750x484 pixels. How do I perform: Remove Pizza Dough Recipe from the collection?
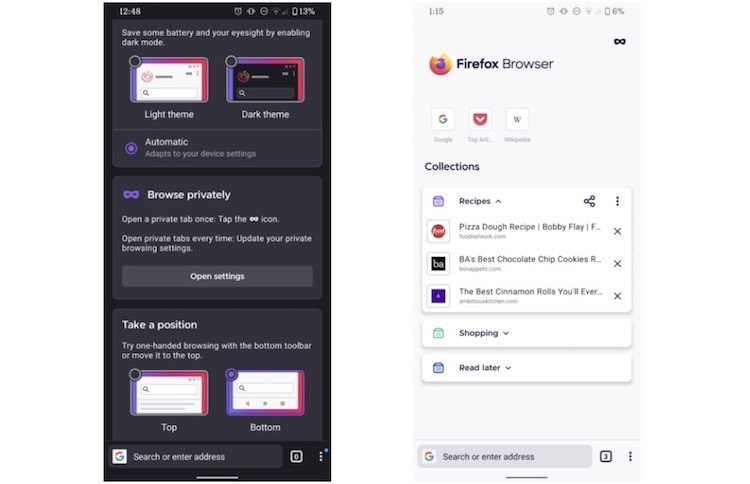(x=618, y=231)
